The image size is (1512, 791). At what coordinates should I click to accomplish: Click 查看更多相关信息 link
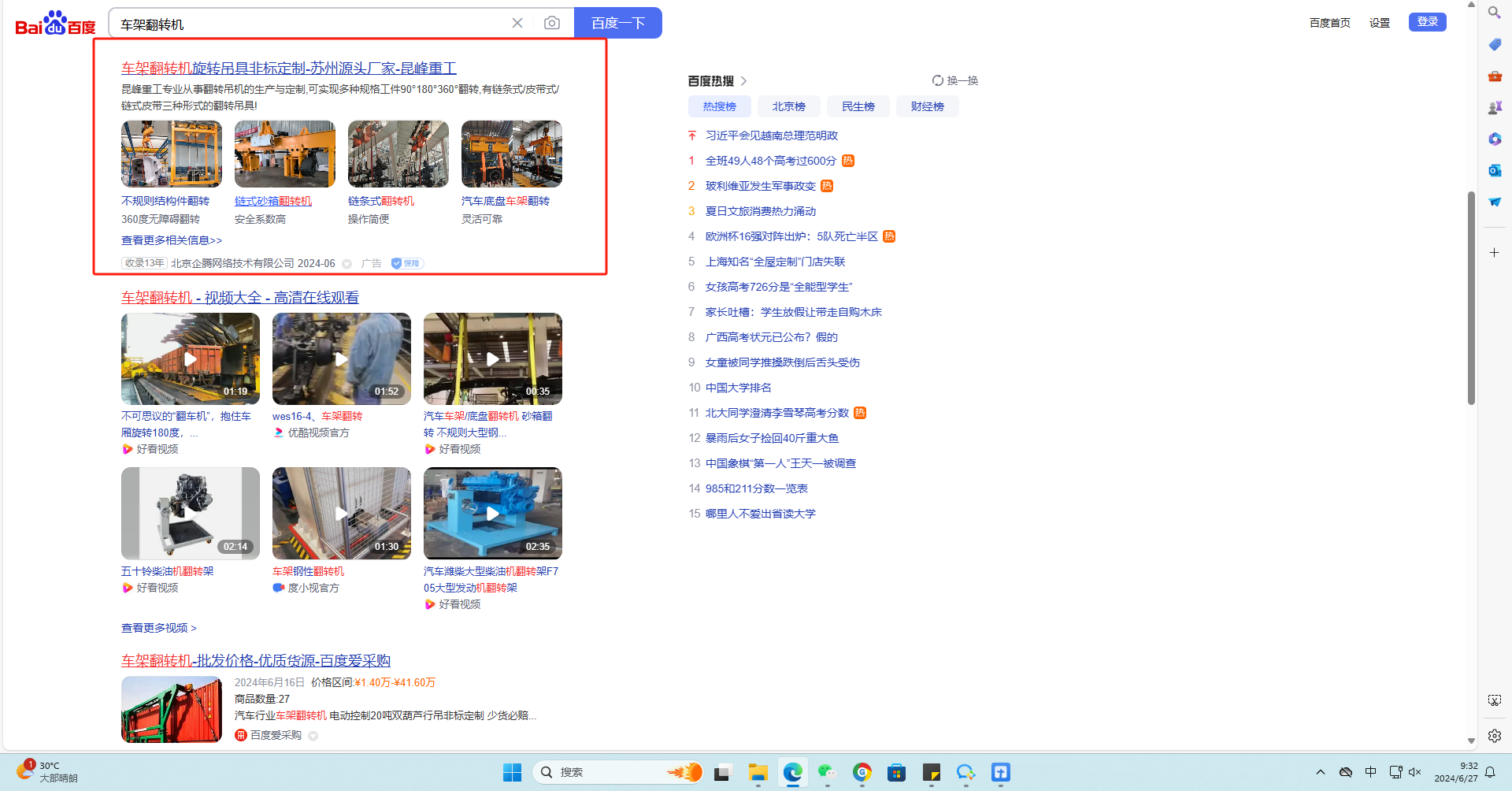pos(172,240)
